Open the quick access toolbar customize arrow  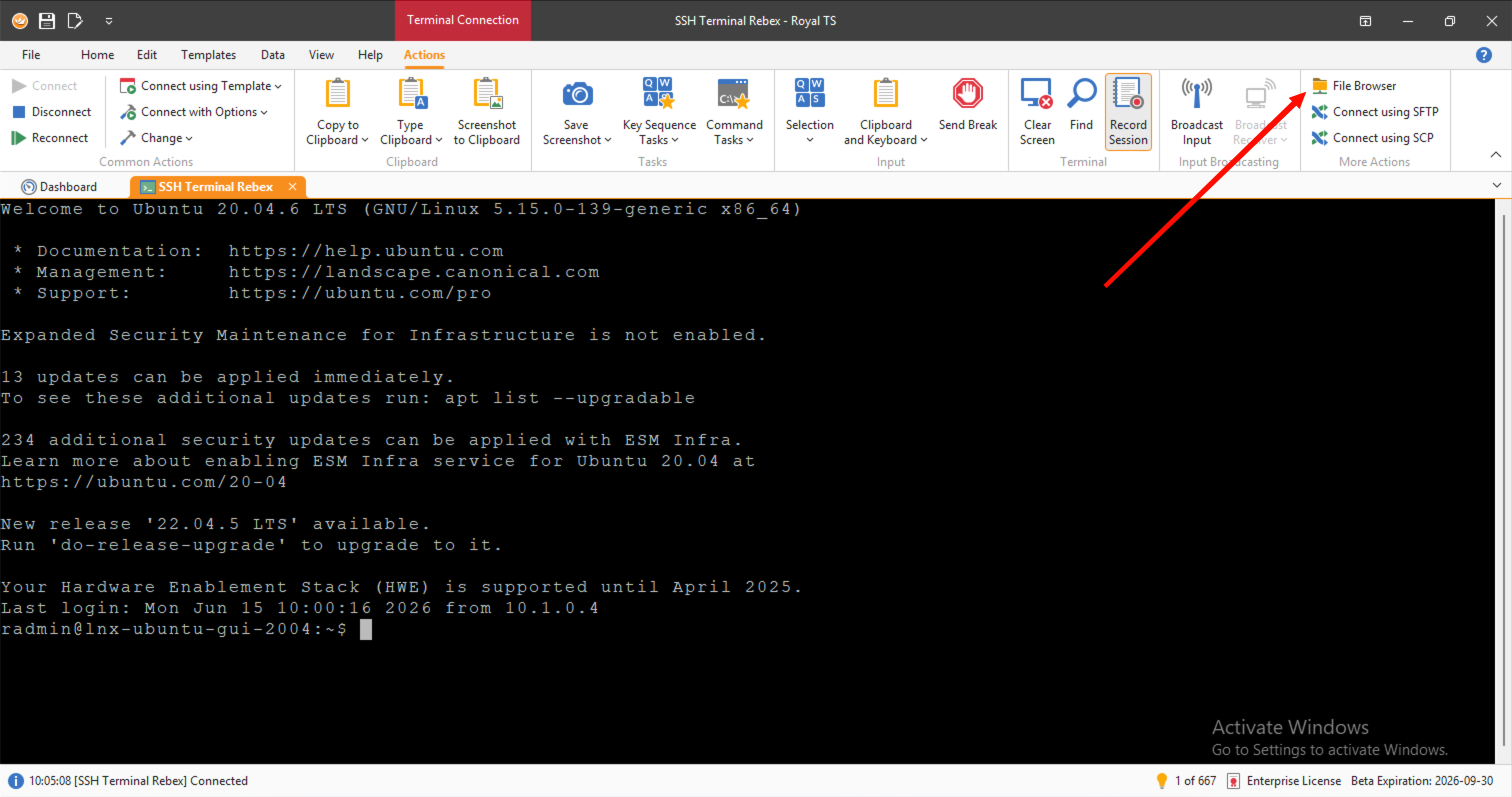108,21
